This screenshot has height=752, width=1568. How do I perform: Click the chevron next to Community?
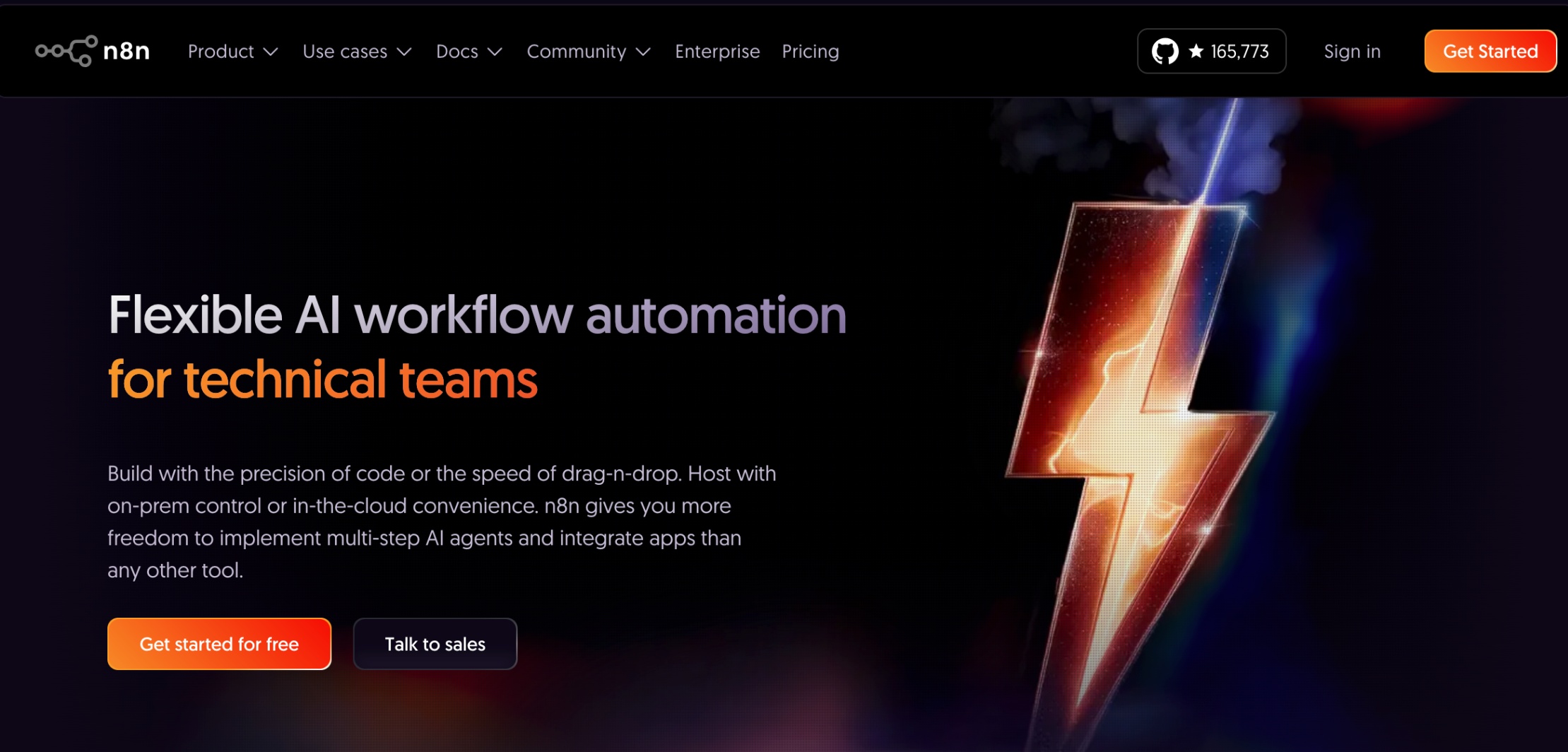click(x=644, y=52)
